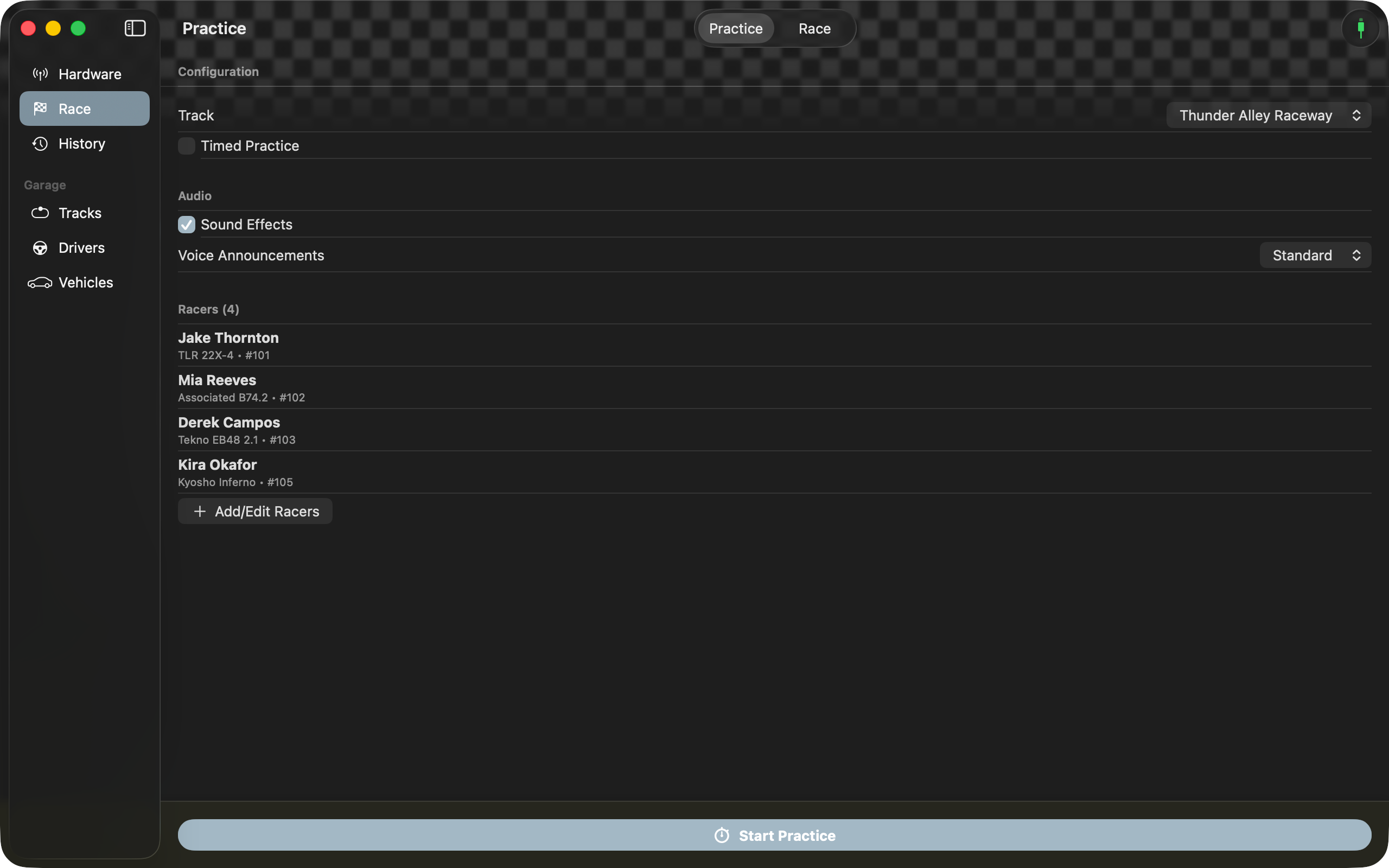Open the Voice Announcements Standard dropdown
The image size is (1389, 868).
tap(1315, 255)
